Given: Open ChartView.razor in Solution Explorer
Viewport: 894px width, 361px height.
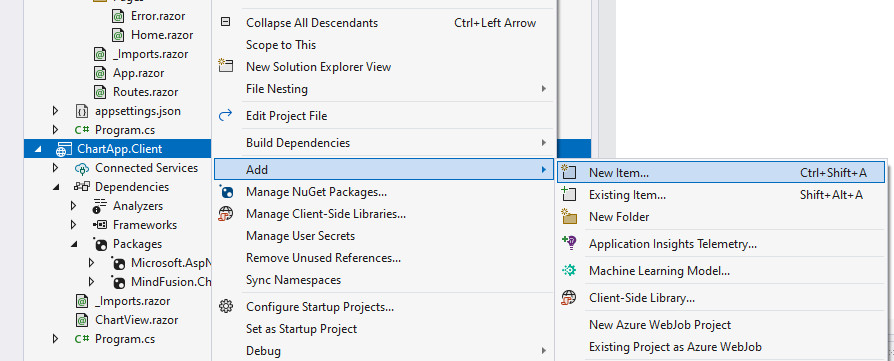Looking at the screenshot, I should click(136, 320).
